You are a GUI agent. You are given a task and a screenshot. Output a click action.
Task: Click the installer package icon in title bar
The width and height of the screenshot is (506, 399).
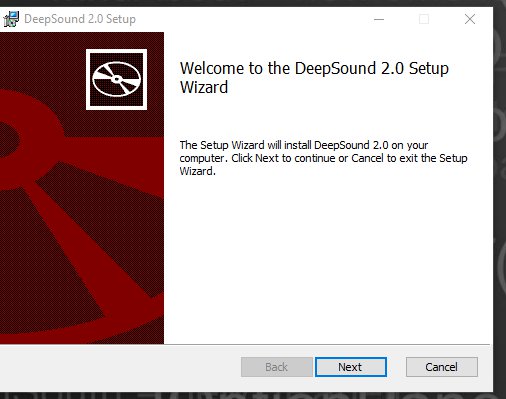pyautogui.click(x=11, y=19)
